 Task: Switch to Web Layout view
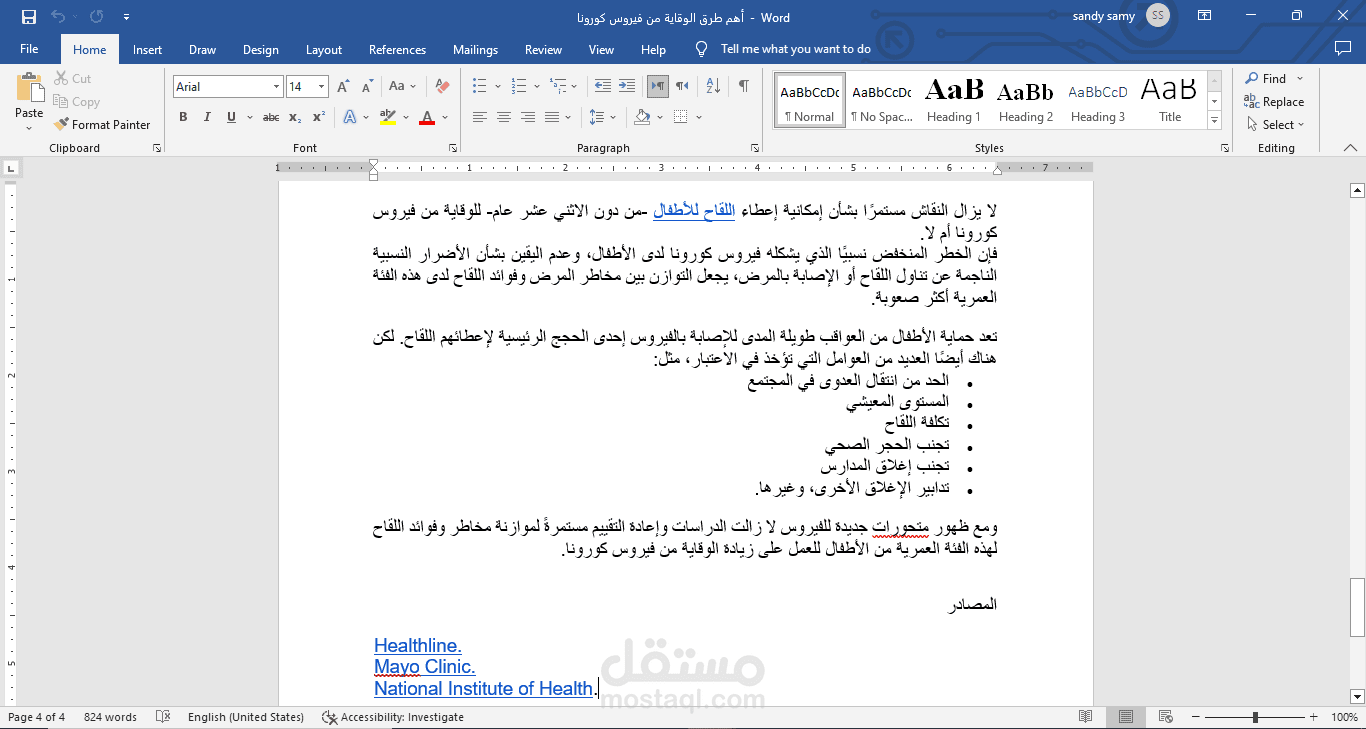[1166, 717]
